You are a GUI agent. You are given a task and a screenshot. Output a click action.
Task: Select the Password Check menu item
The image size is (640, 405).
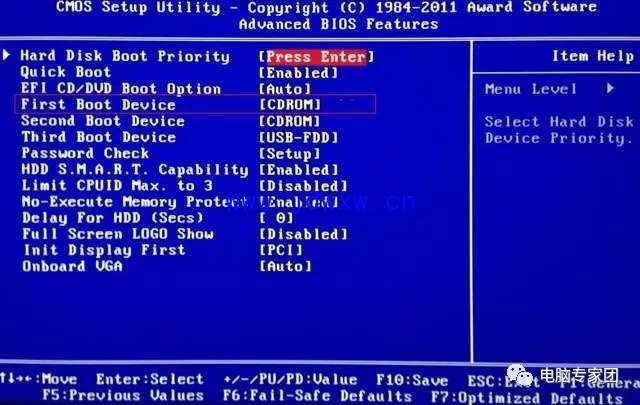(x=85, y=154)
